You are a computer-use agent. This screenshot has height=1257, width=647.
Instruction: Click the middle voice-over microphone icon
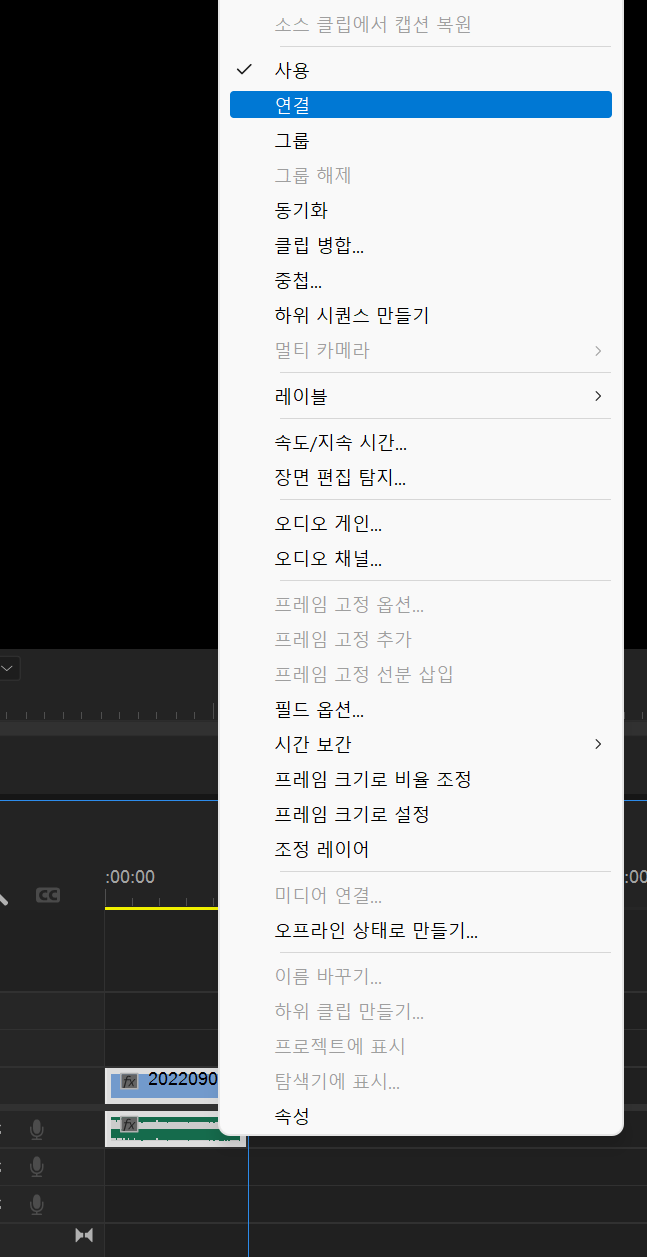coord(37,1167)
